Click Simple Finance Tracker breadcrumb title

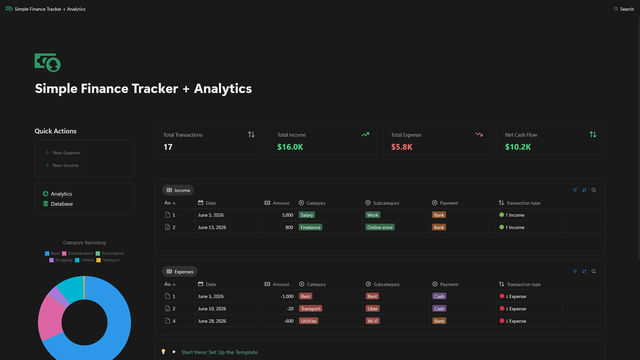(50, 9)
